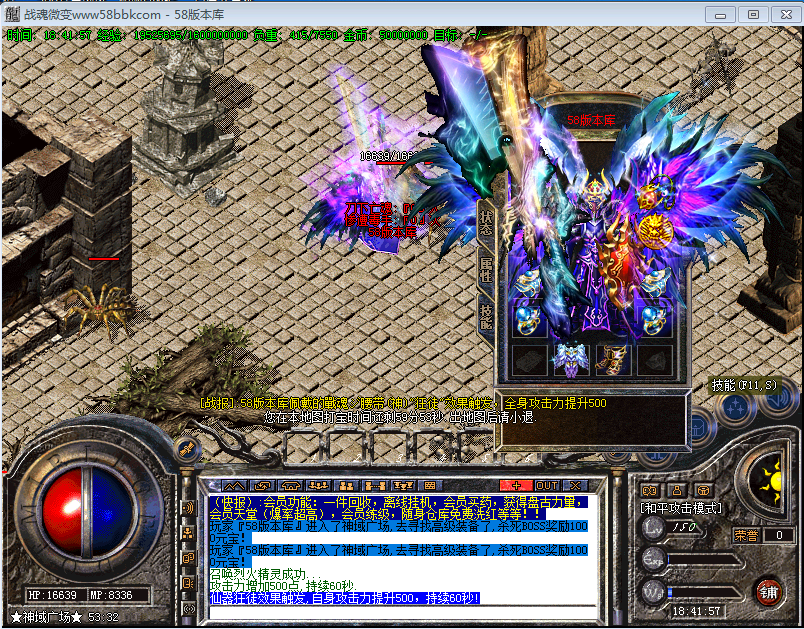
Task: Select the empty bottom-left equipment slot
Action: tap(529, 360)
